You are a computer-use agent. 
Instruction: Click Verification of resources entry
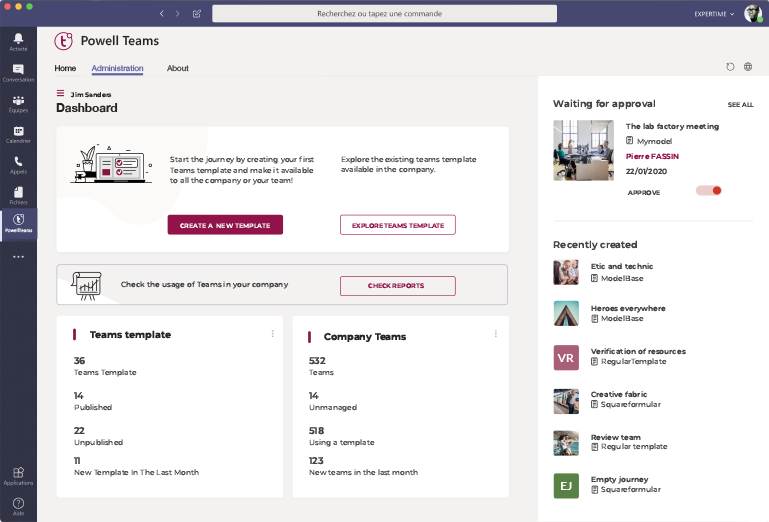click(638, 351)
